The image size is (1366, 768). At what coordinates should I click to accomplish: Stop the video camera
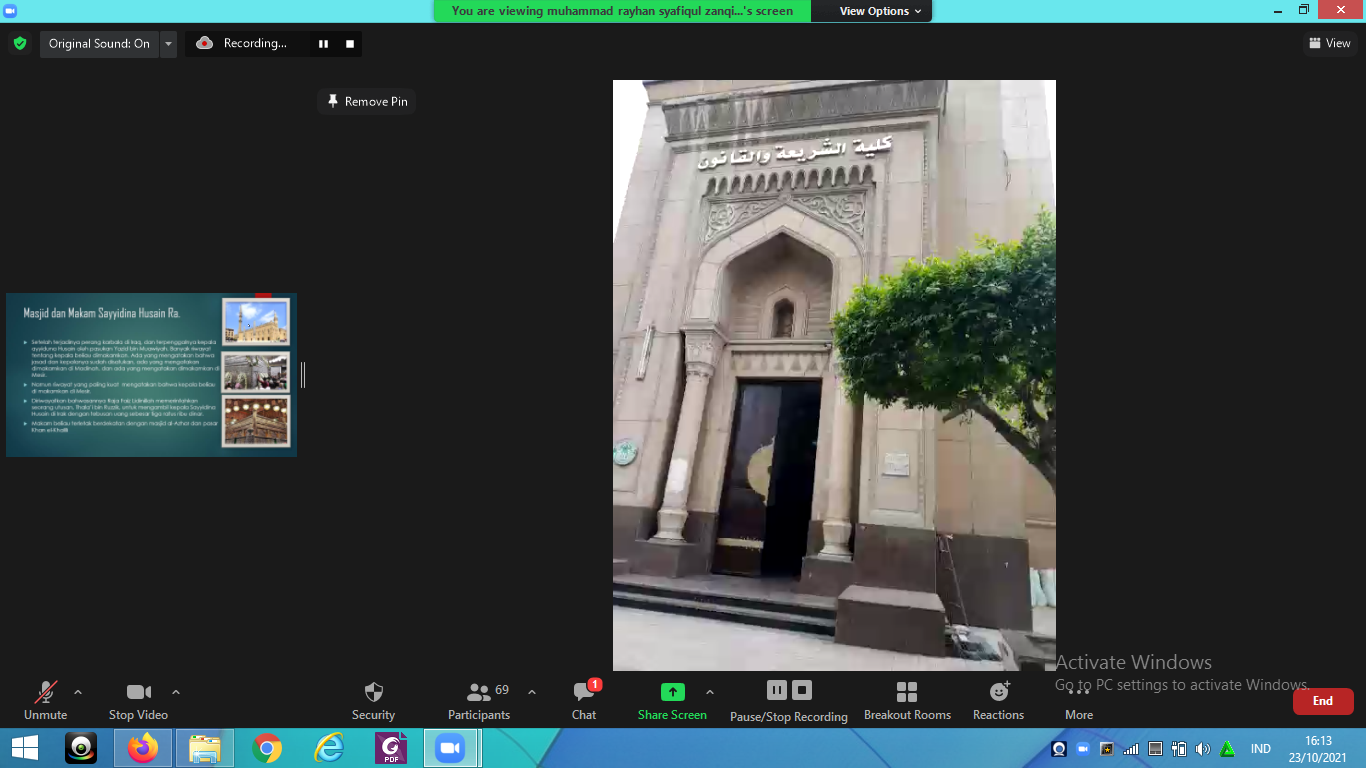(x=138, y=692)
